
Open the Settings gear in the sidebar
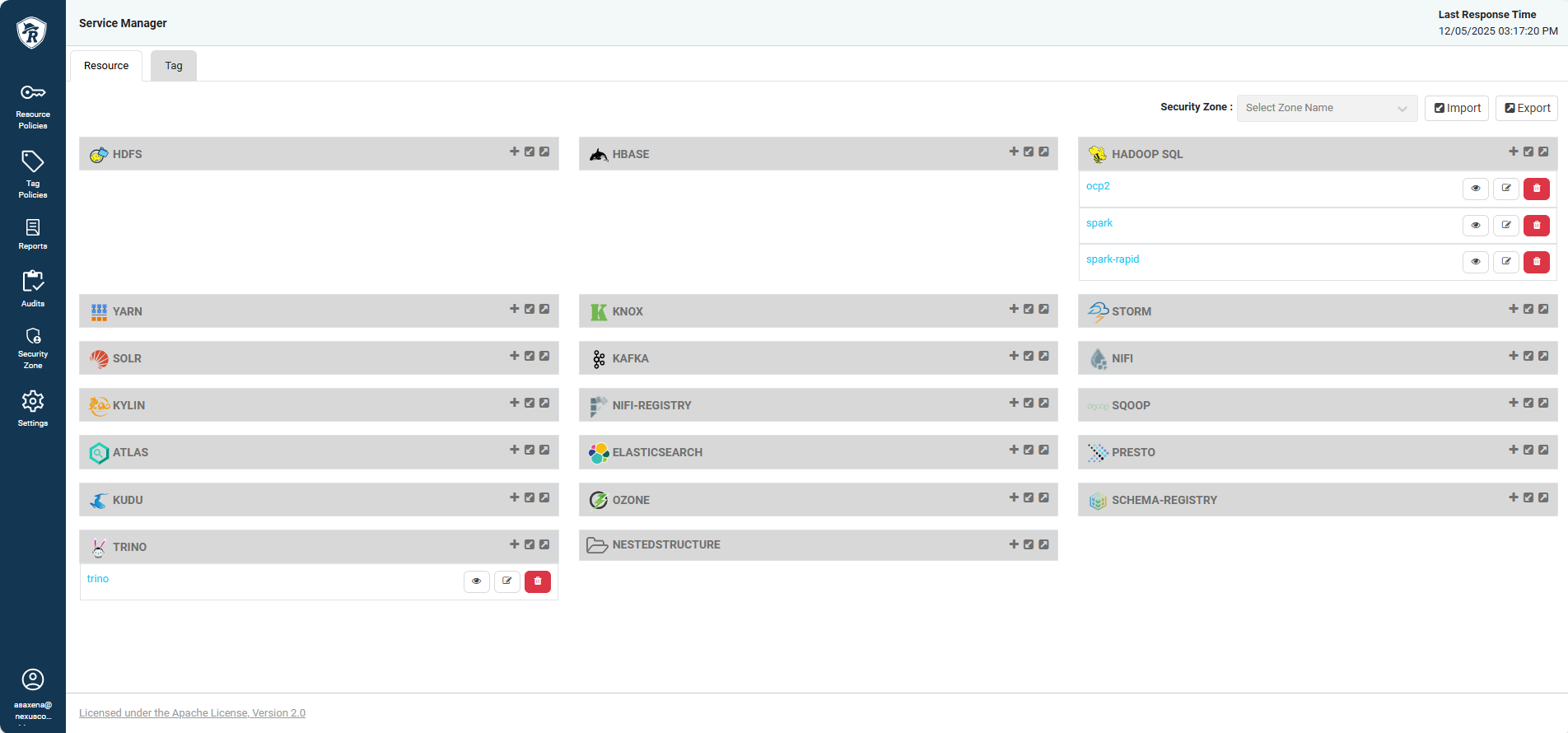(33, 409)
